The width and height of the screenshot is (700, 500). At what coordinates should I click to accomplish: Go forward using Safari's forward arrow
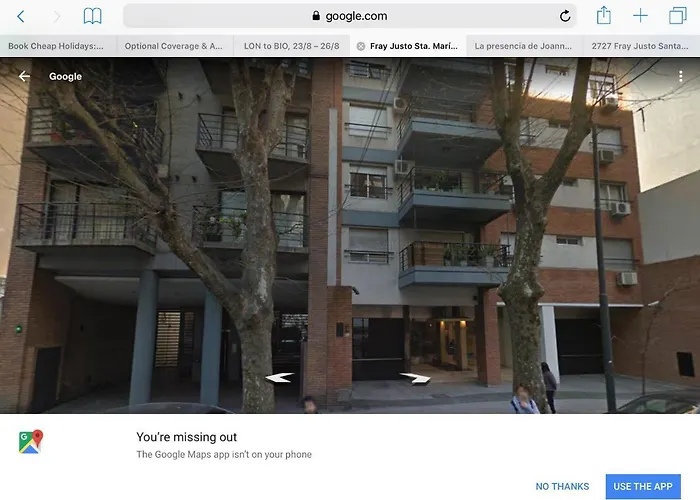tap(57, 17)
